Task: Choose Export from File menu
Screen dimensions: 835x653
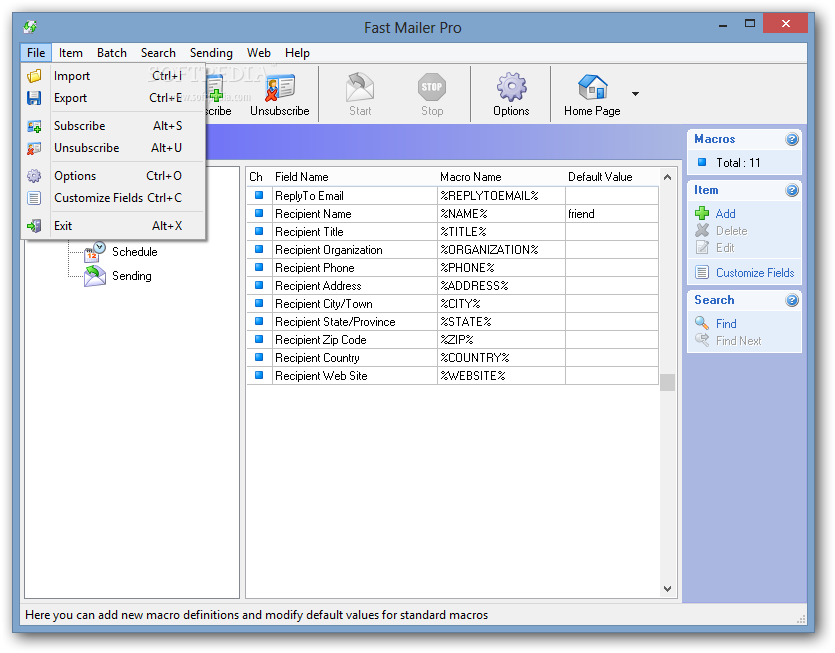Action: (113, 98)
